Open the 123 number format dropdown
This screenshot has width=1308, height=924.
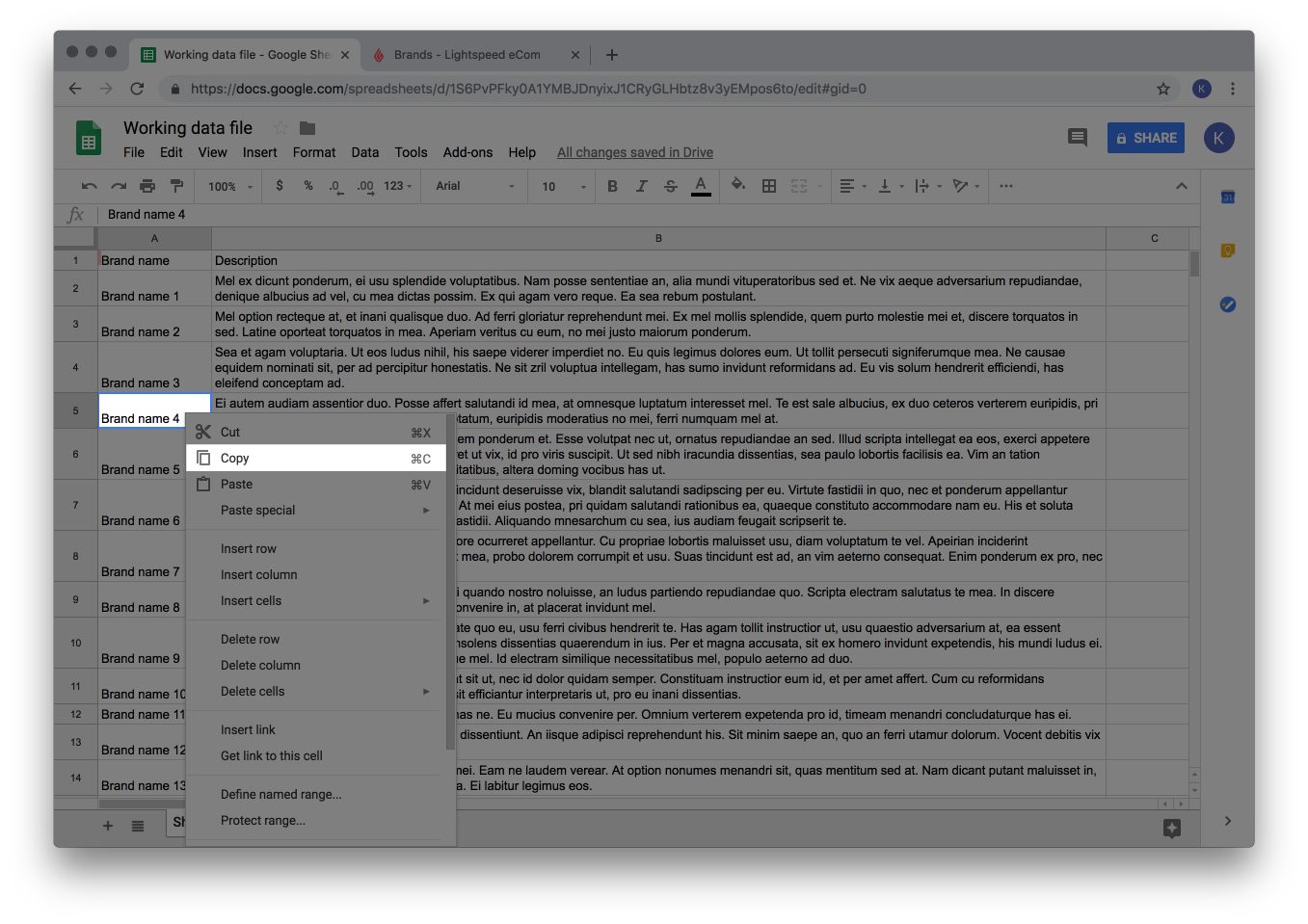(x=398, y=186)
